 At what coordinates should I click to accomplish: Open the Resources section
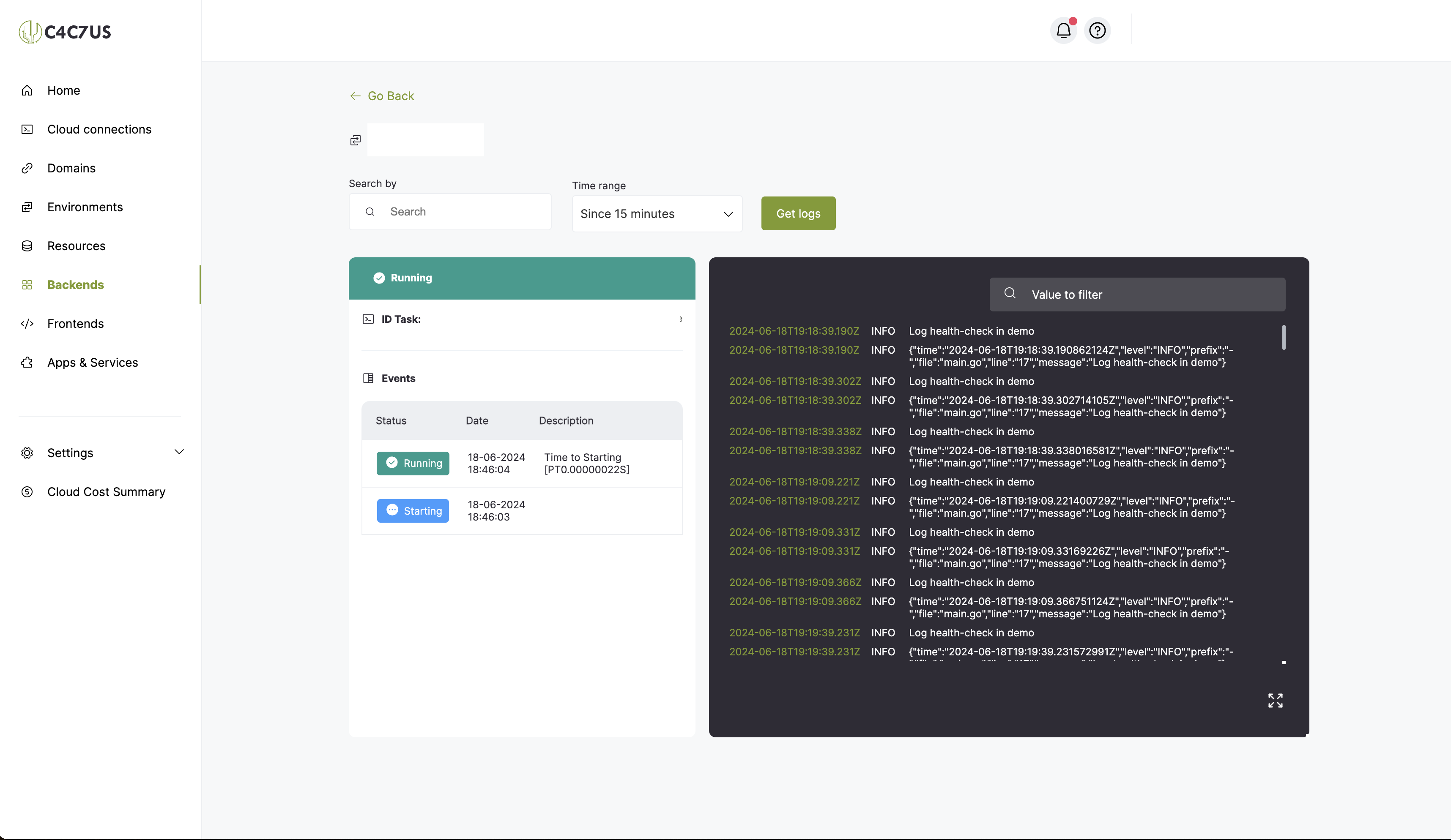(77, 245)
